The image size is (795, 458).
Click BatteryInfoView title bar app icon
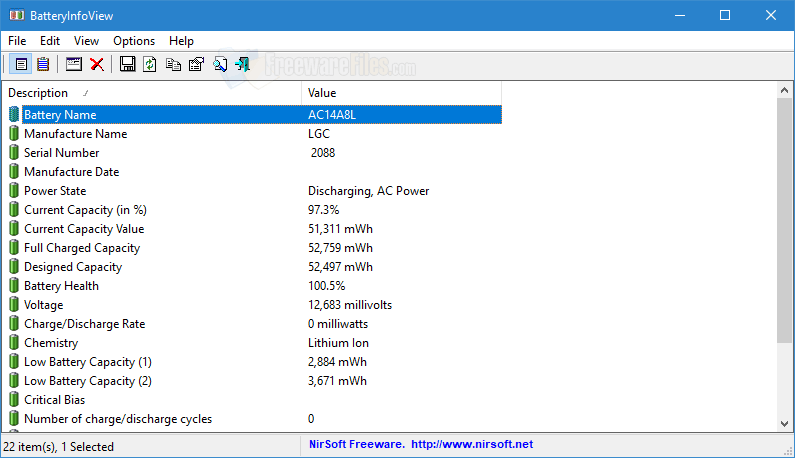point(17,15)
